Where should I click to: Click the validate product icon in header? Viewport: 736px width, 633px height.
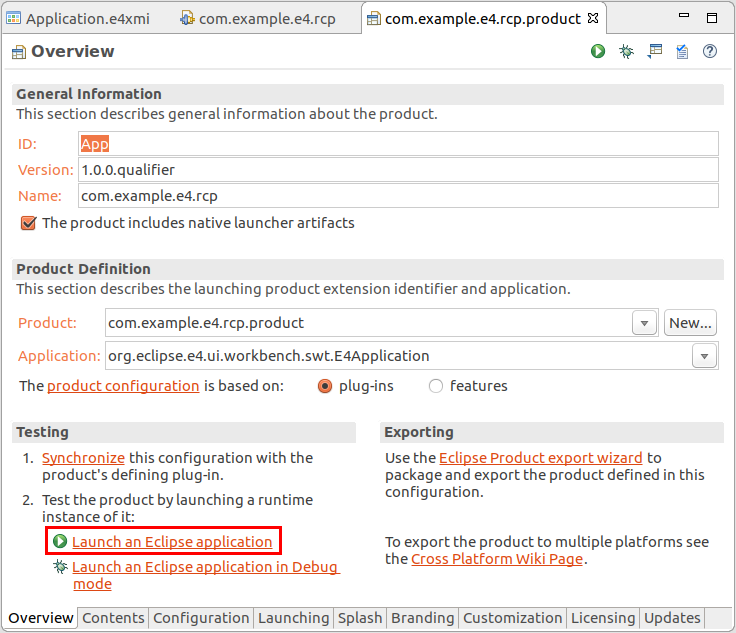682,51
